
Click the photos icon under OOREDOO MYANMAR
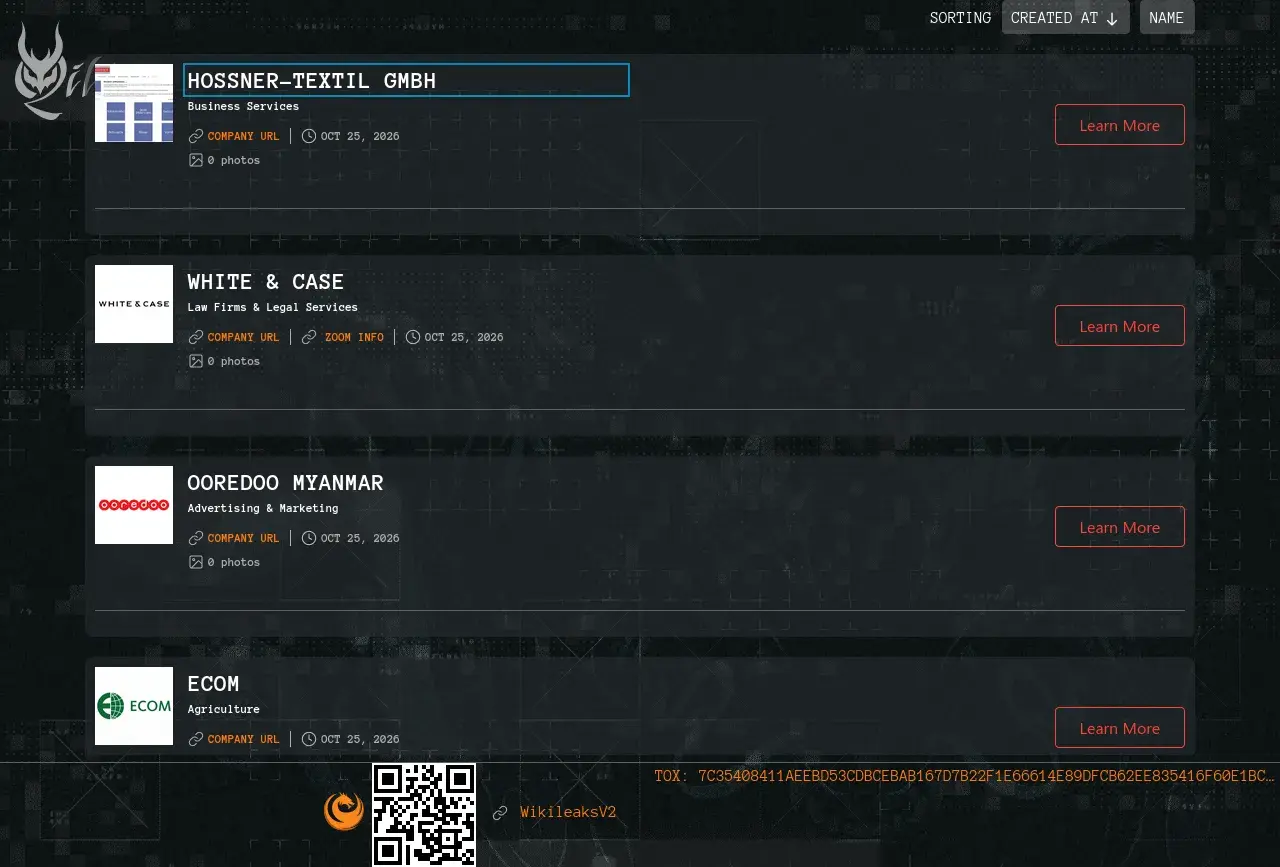coord(196,562)
